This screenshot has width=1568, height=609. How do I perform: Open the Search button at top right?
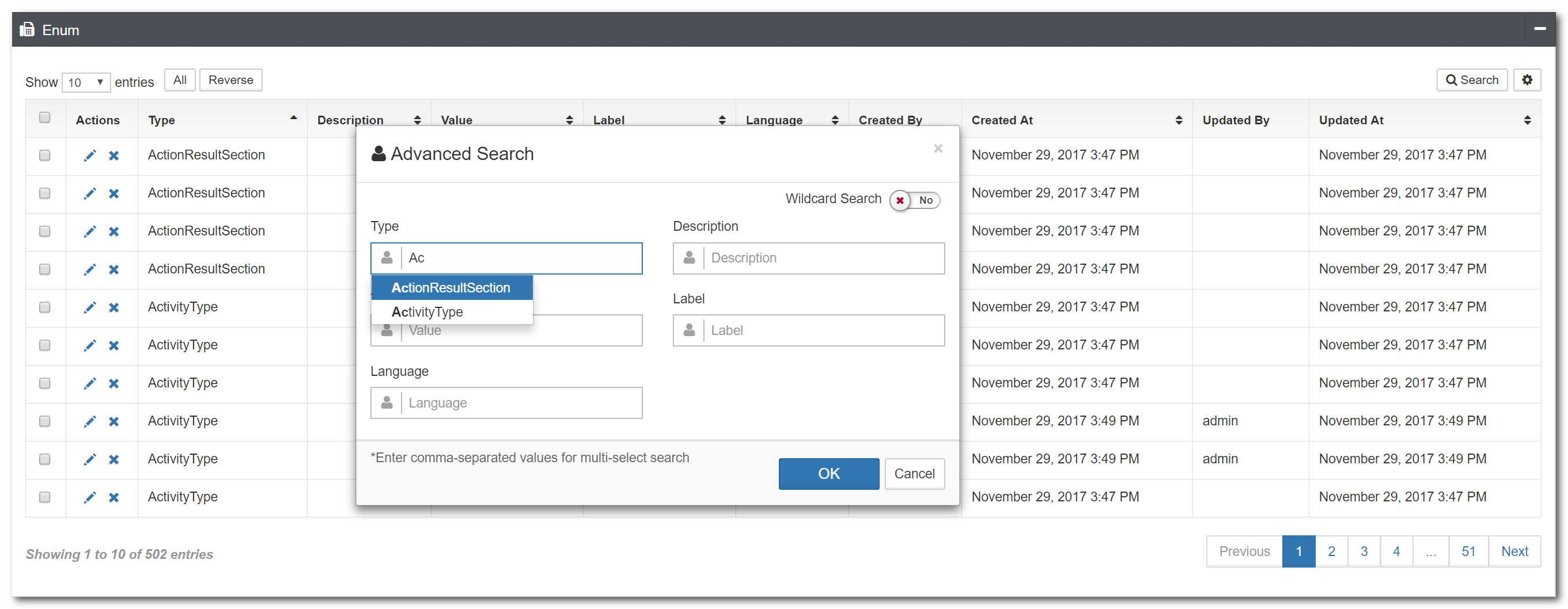(1472, 79)
